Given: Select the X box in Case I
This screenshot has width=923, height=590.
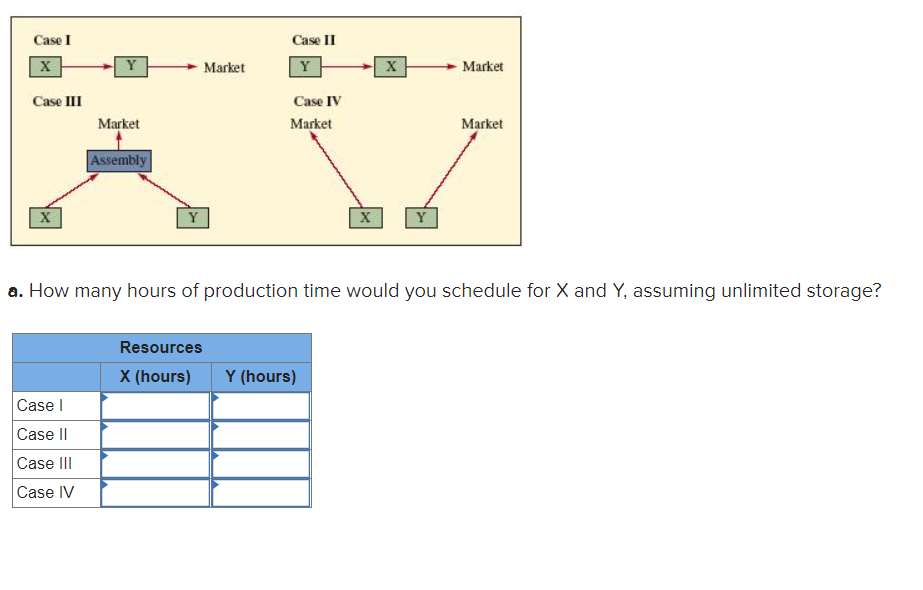Looking at the screenshot, I should (x=44, y=67).
